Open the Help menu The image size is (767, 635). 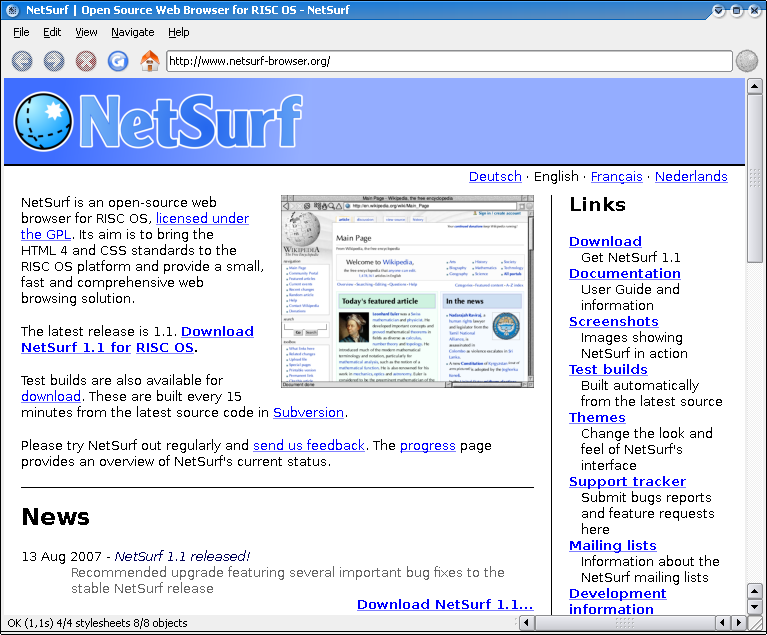click(179, 32)
